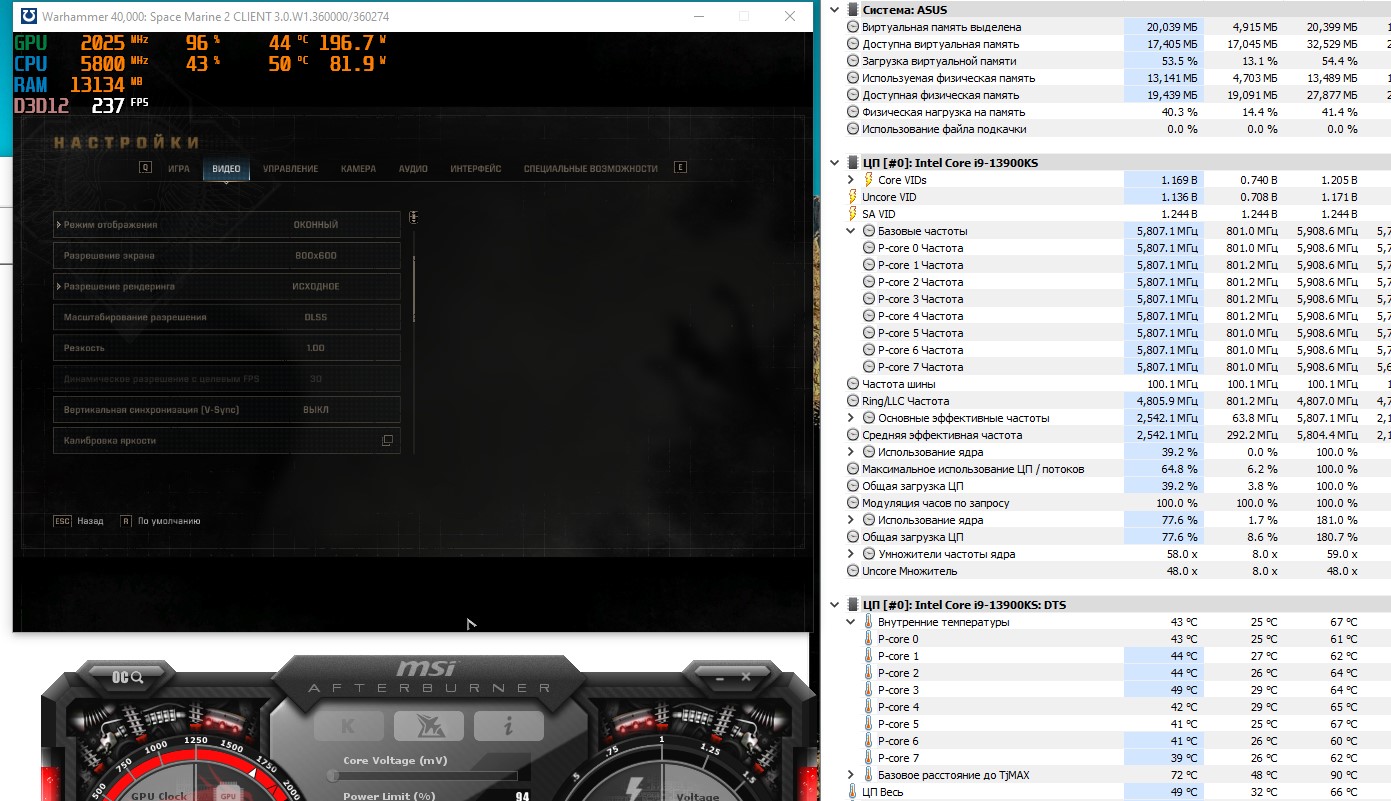Collapse the Базовые частоты tree

pyautogui.click(x=852, y=231)
